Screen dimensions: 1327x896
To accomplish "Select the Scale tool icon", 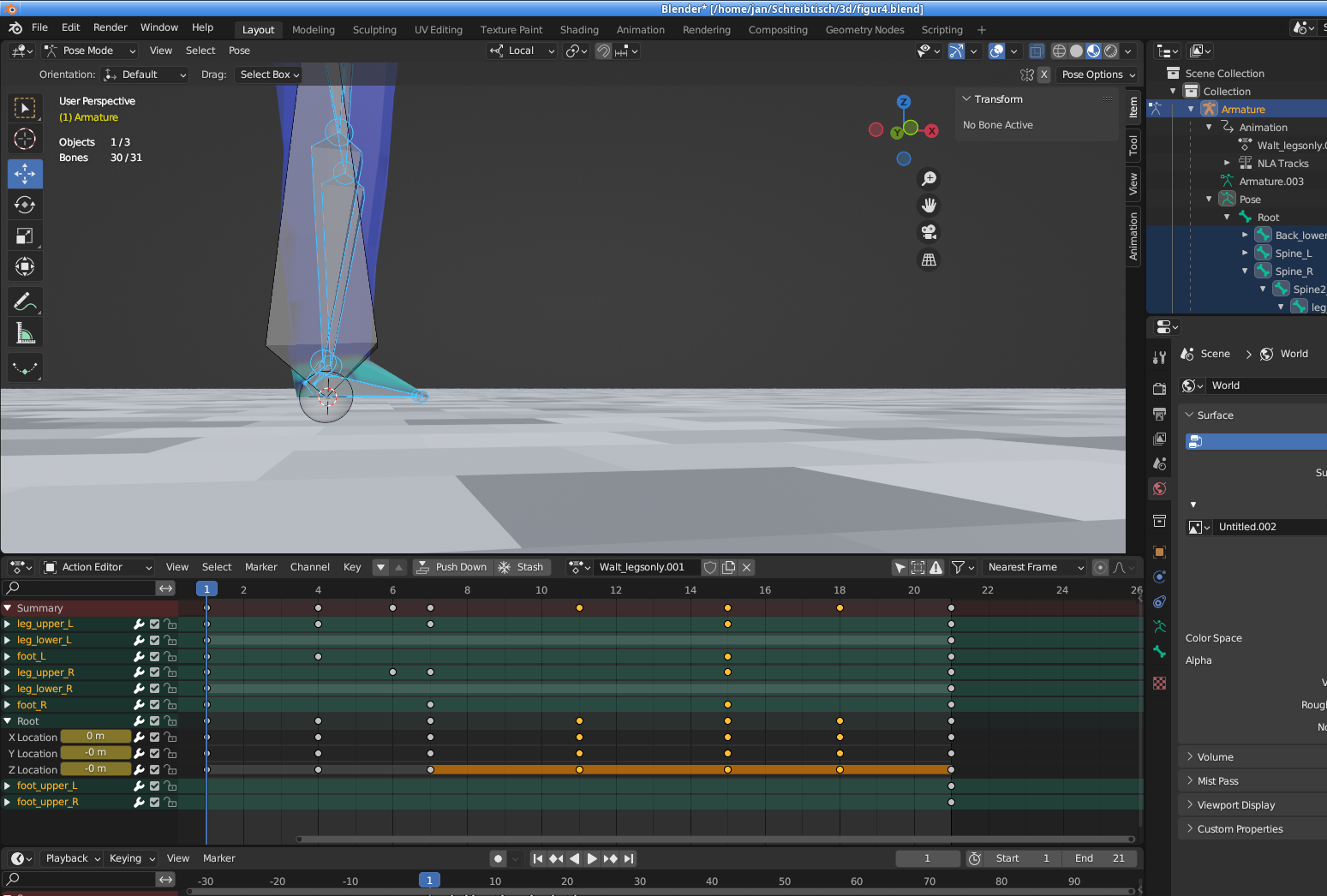I will click(x=25, y=236).
